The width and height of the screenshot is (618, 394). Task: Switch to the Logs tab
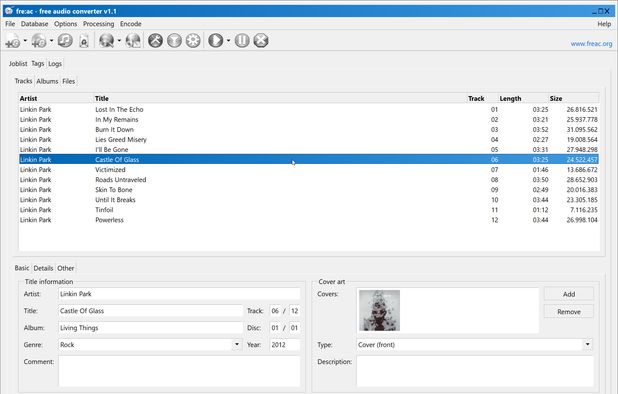(55, 63)
